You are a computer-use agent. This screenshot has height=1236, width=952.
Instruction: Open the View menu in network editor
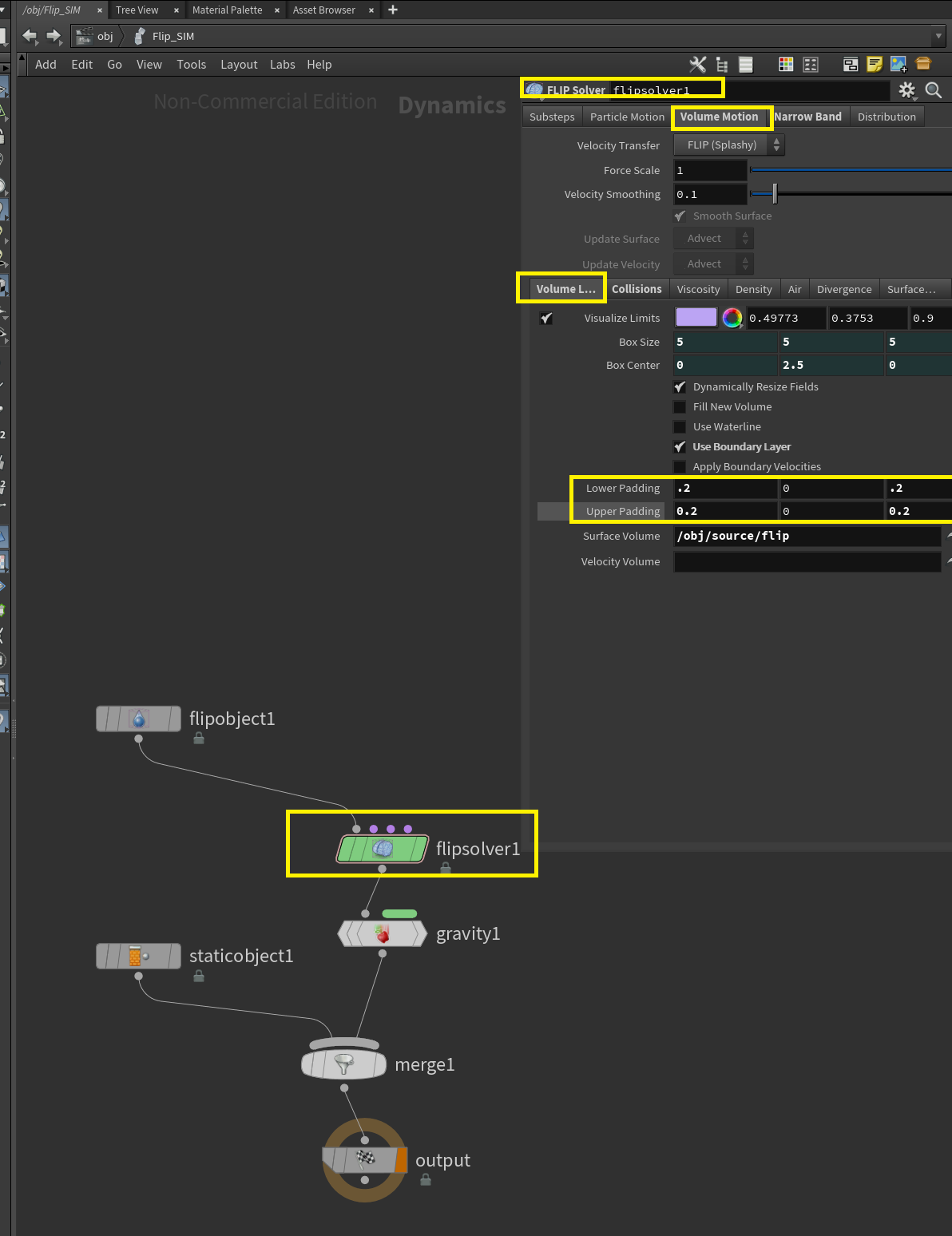(x=149, y=65)
